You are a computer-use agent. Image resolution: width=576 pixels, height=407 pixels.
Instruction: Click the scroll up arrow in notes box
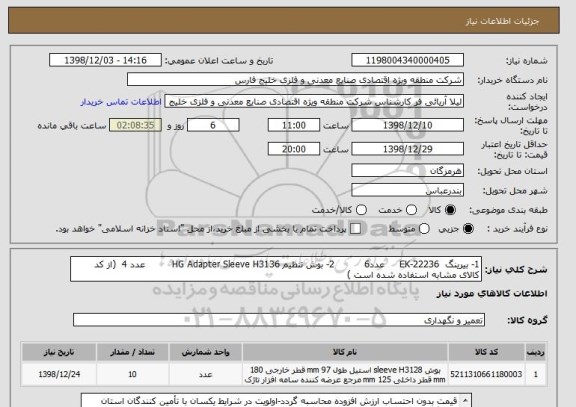point(465,400)
